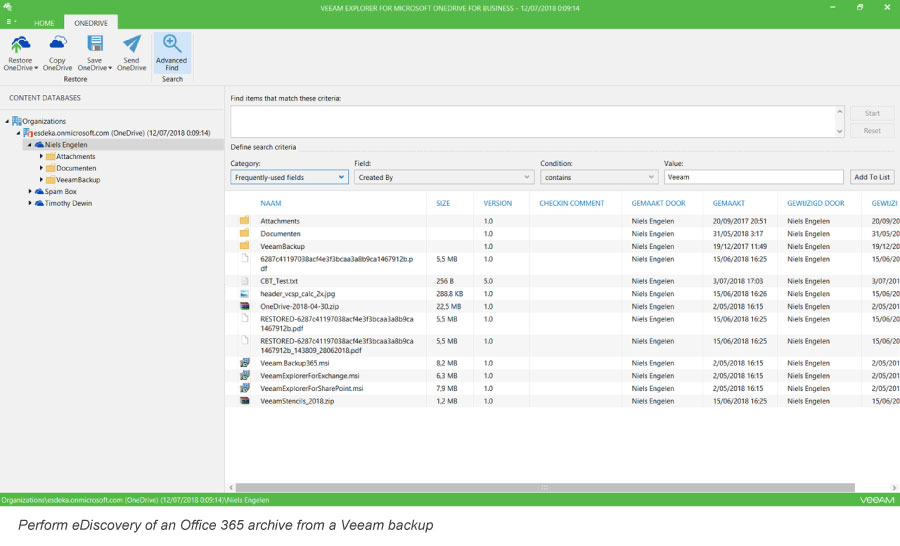Sort by the NAAM column header
The image size is (900, 546).
click(x=270, y=203)
